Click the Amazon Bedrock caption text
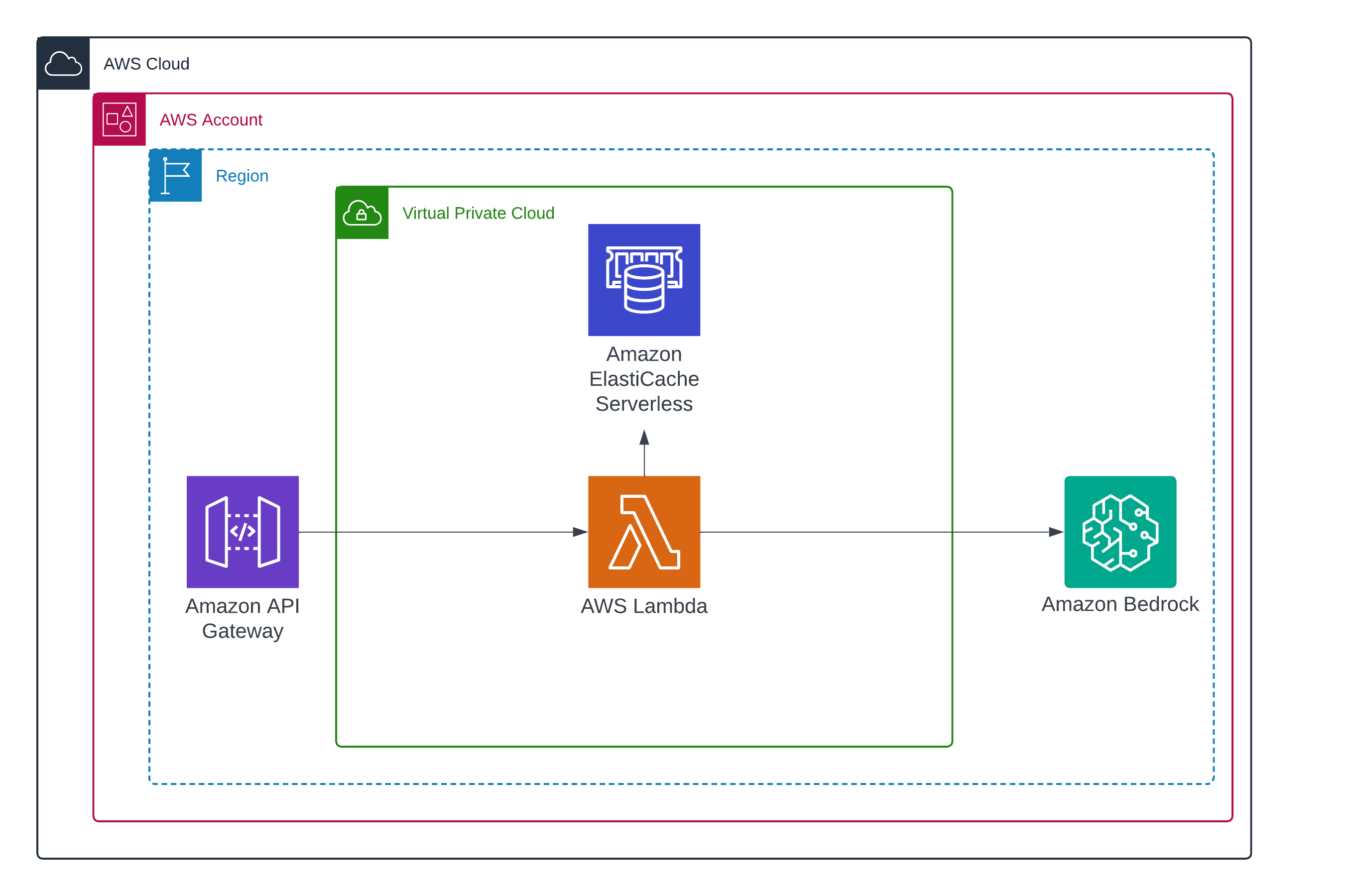This screenshot has height=896, width=1355. (x=1119, y=604)
